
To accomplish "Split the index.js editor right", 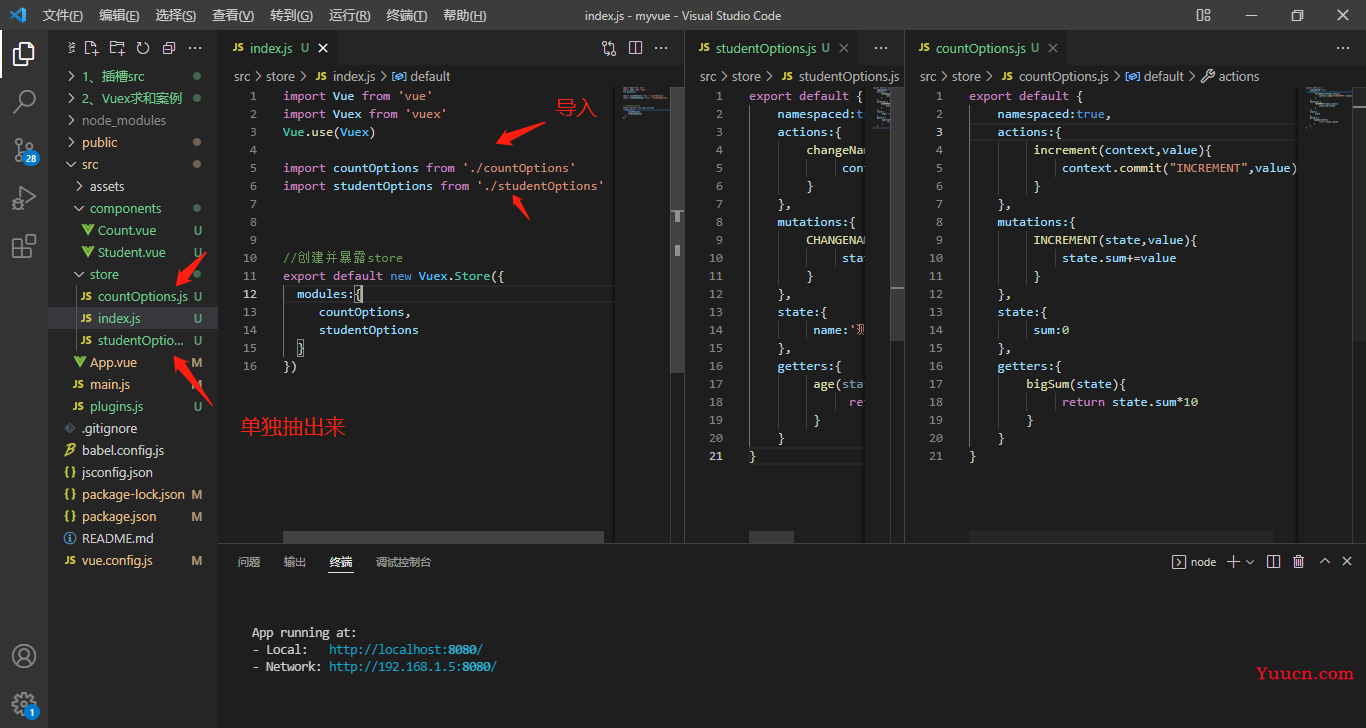I will pos(635,48).
